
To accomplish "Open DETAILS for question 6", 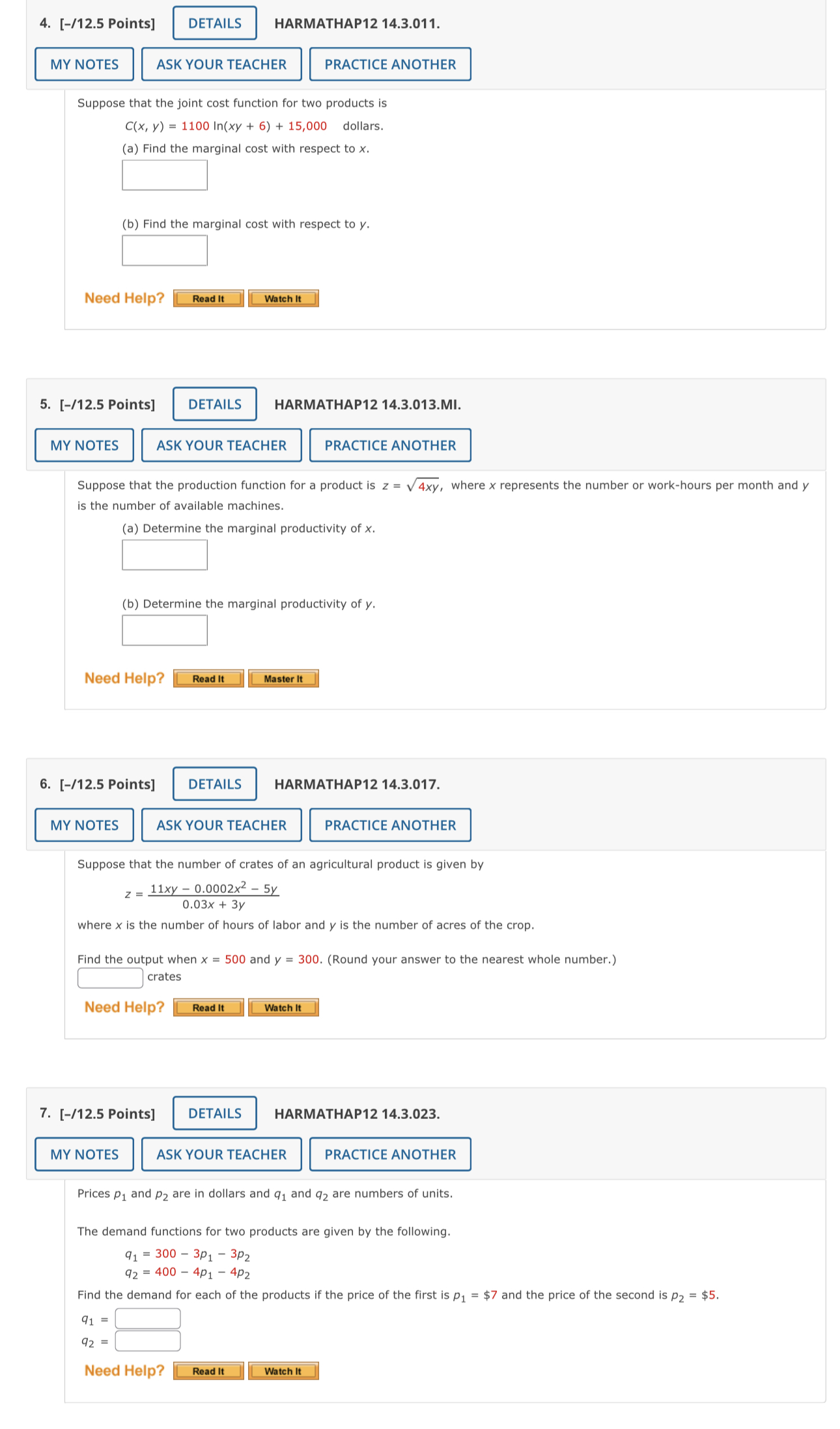I will 214,784.
